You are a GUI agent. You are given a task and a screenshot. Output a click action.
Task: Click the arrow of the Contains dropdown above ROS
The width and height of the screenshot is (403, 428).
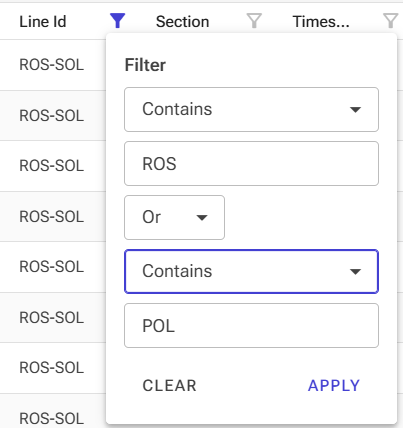point(355,110)
